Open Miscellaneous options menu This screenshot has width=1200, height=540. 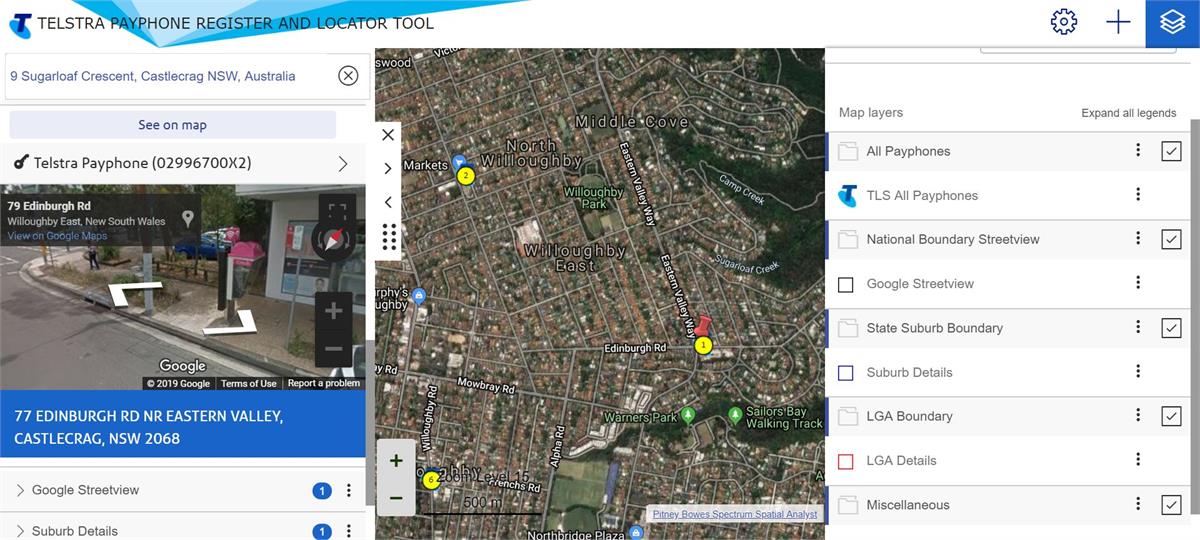tap(1138, 504)
